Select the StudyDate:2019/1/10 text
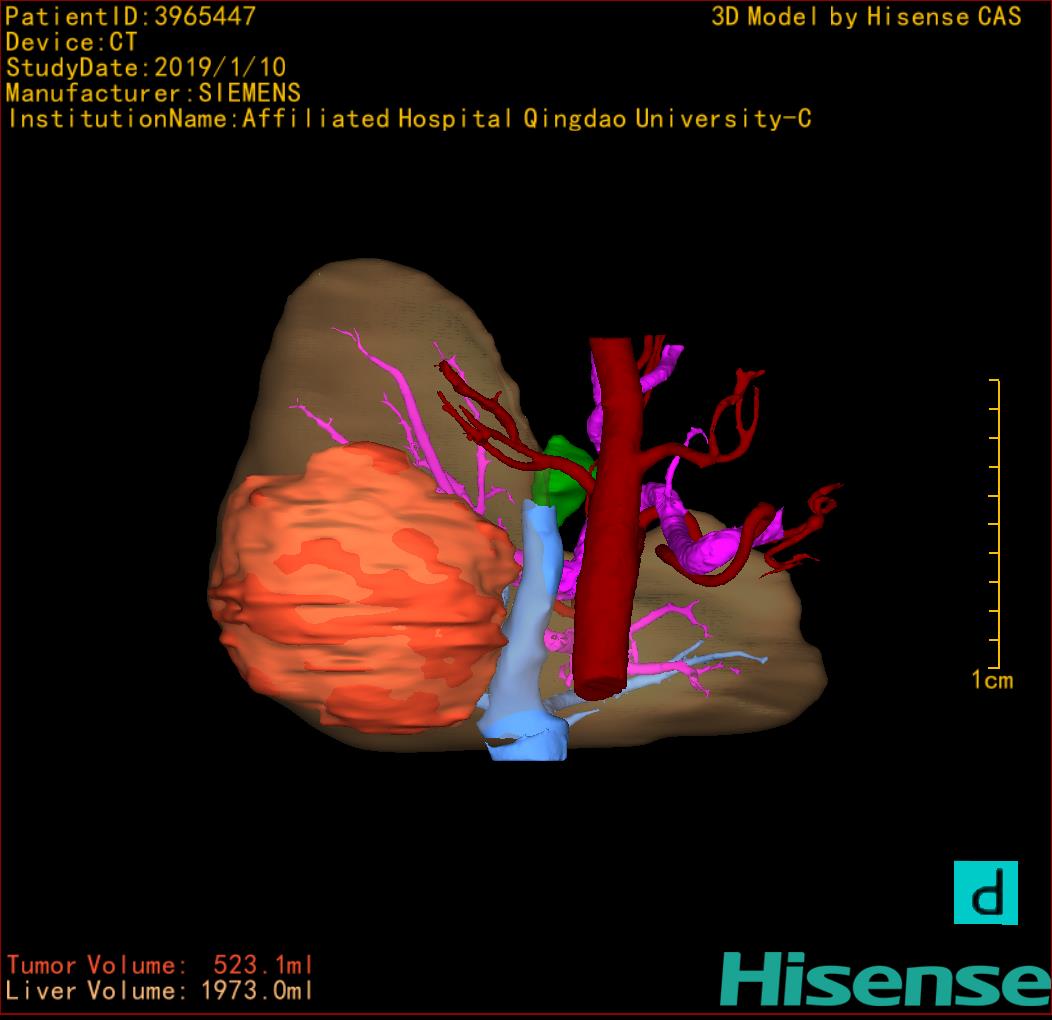The width and height of the screenshot is (1052, 1020). [x=146, y=68]
